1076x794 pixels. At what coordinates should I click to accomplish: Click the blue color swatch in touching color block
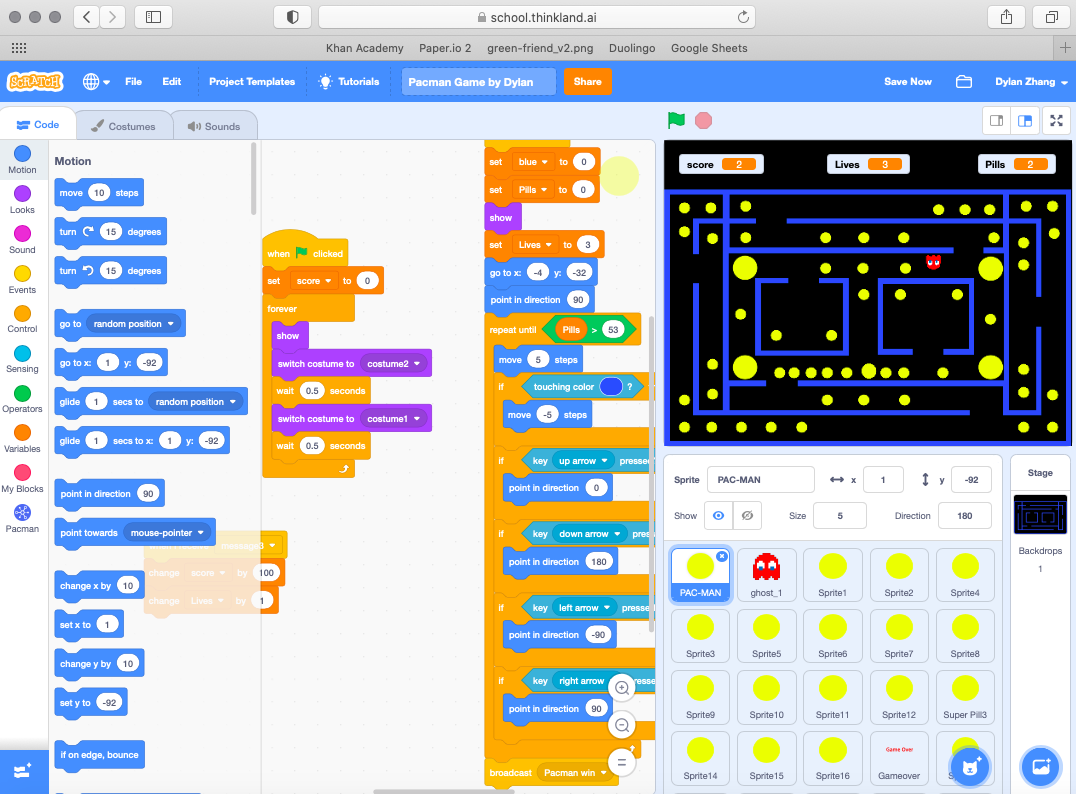point(611,387)
